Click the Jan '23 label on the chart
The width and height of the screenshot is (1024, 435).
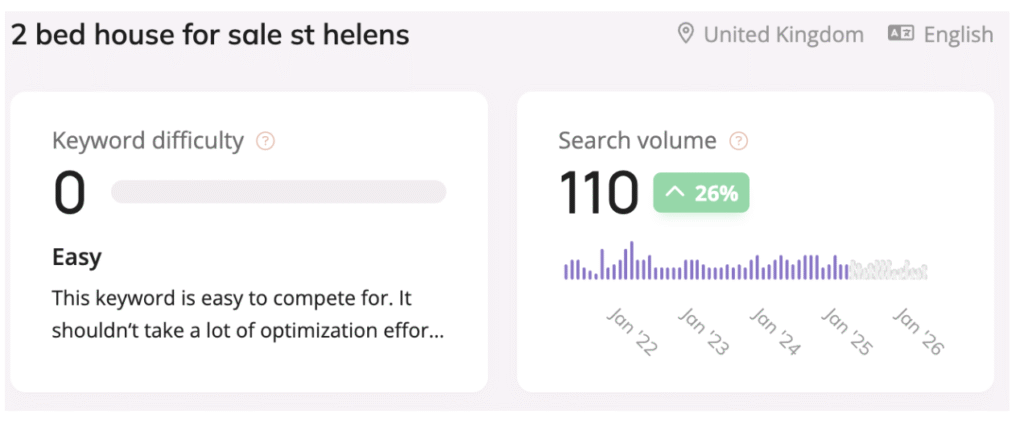(704, 332)
